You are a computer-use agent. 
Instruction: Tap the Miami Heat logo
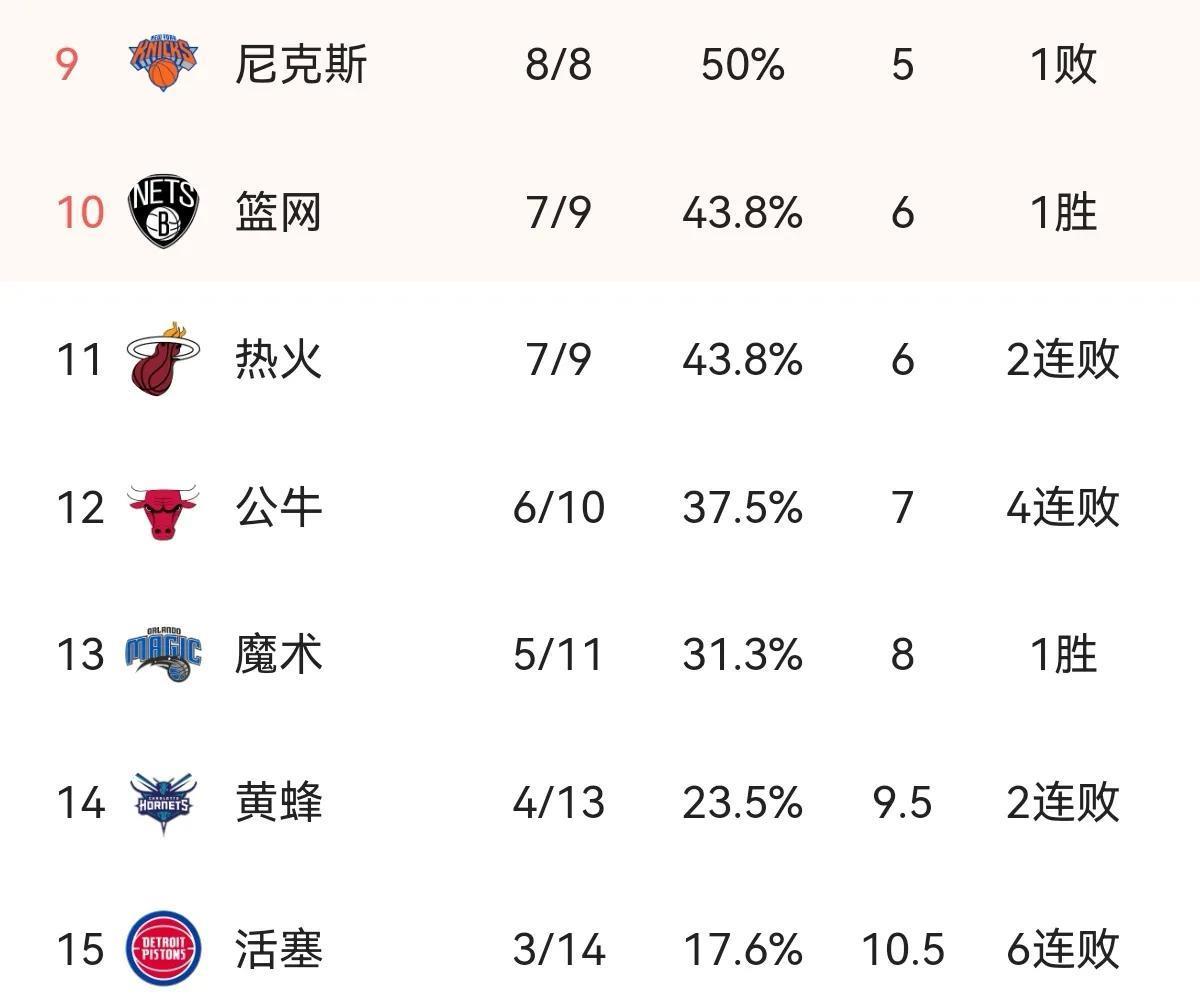click(x=164, y=358)
